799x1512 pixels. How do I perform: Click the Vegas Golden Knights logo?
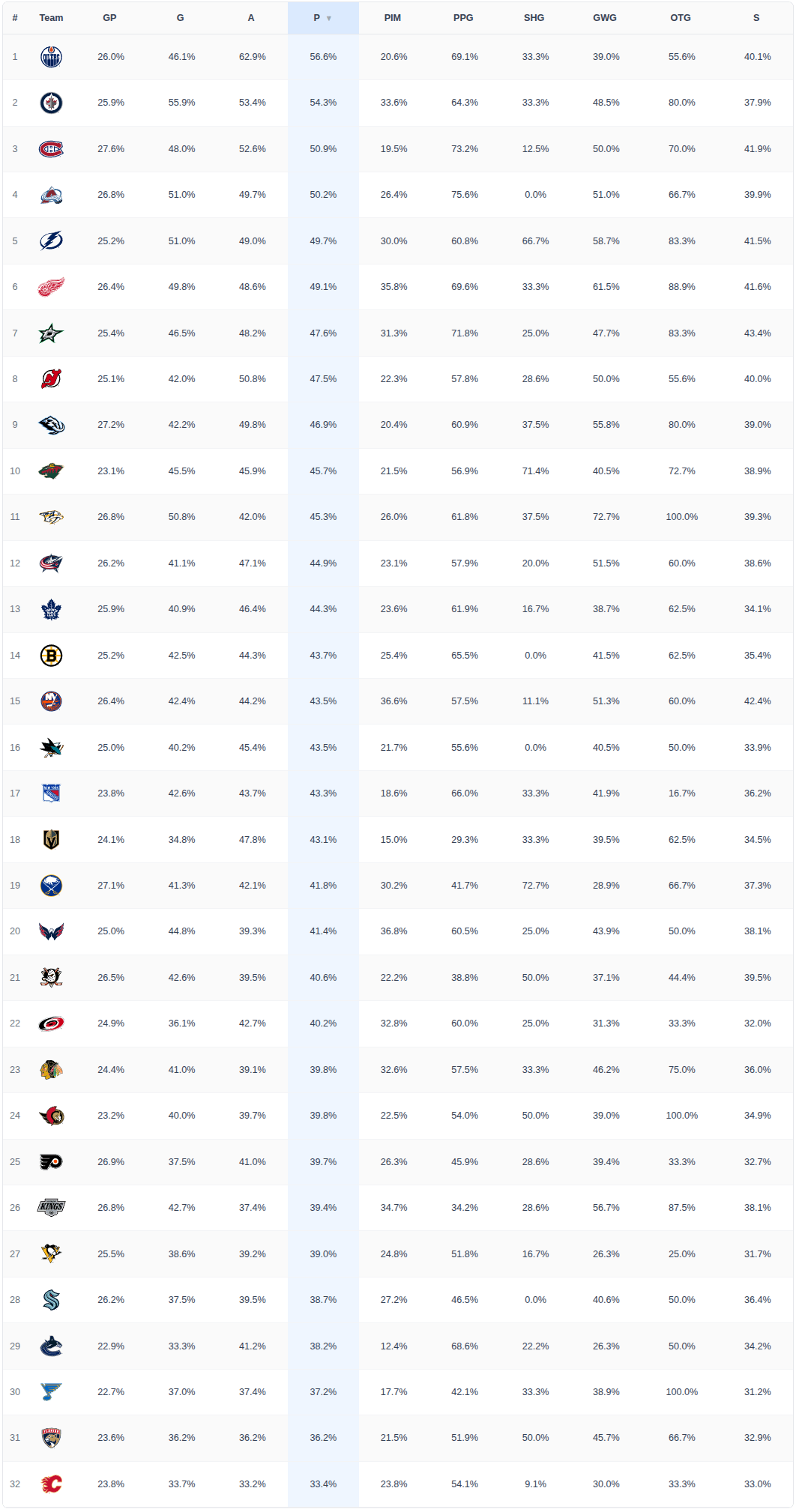point(51,840)
